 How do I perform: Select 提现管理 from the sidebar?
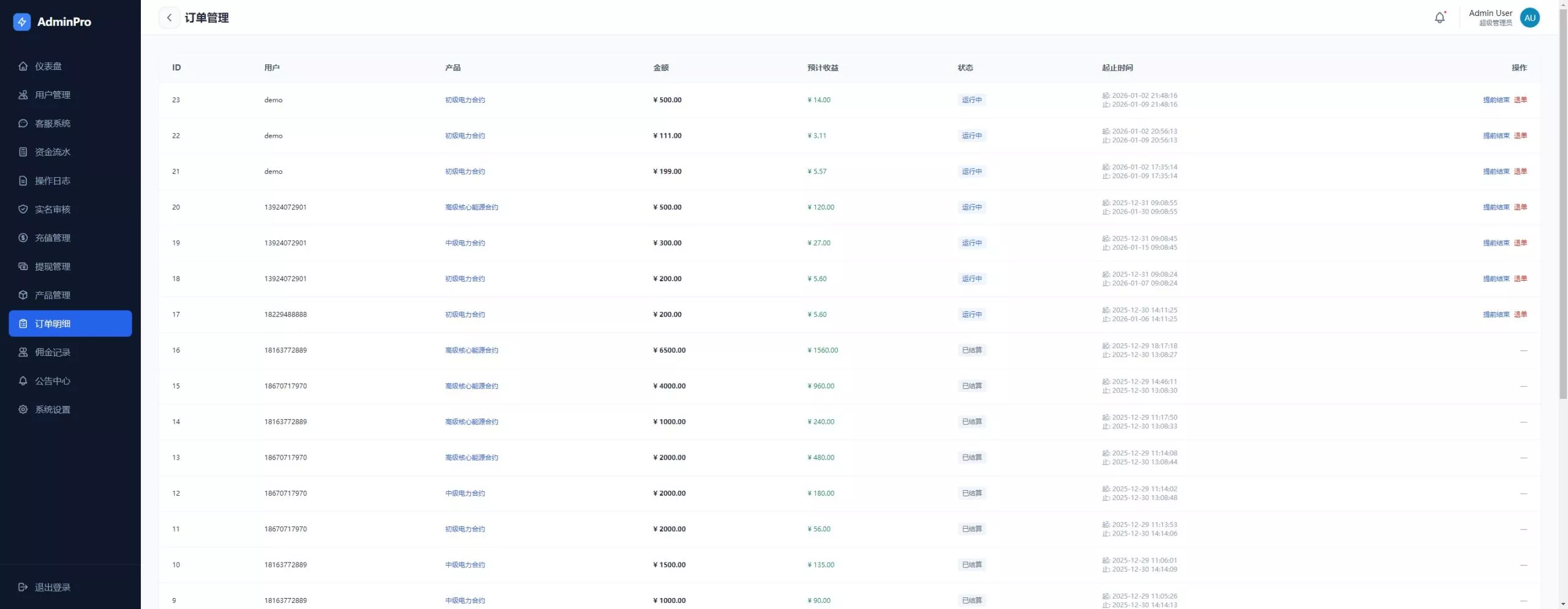pyautogui.click(x=53, y=267)
